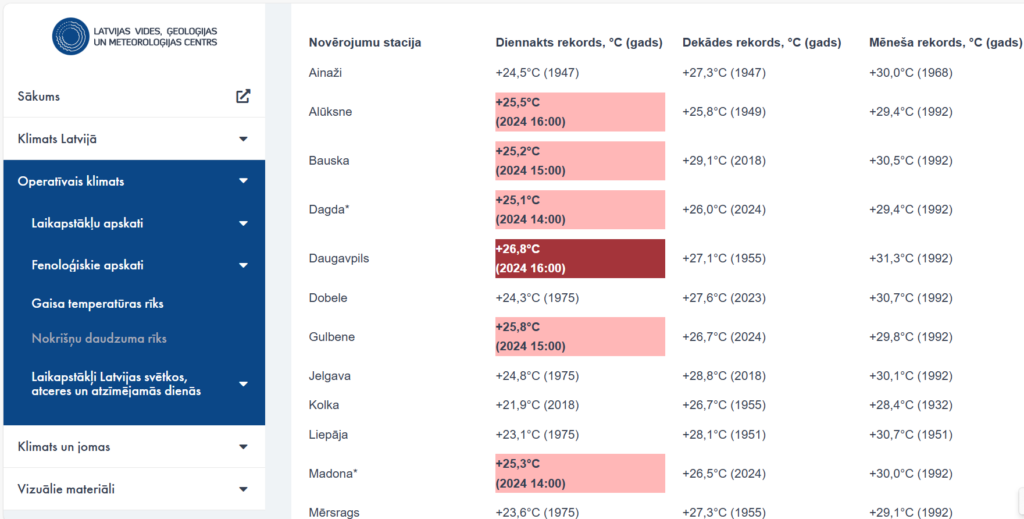1024x519 pixels.
Task: Expand Laikapstākļi Latvijas svētkos submenu arrow
Action: (243, 384)
